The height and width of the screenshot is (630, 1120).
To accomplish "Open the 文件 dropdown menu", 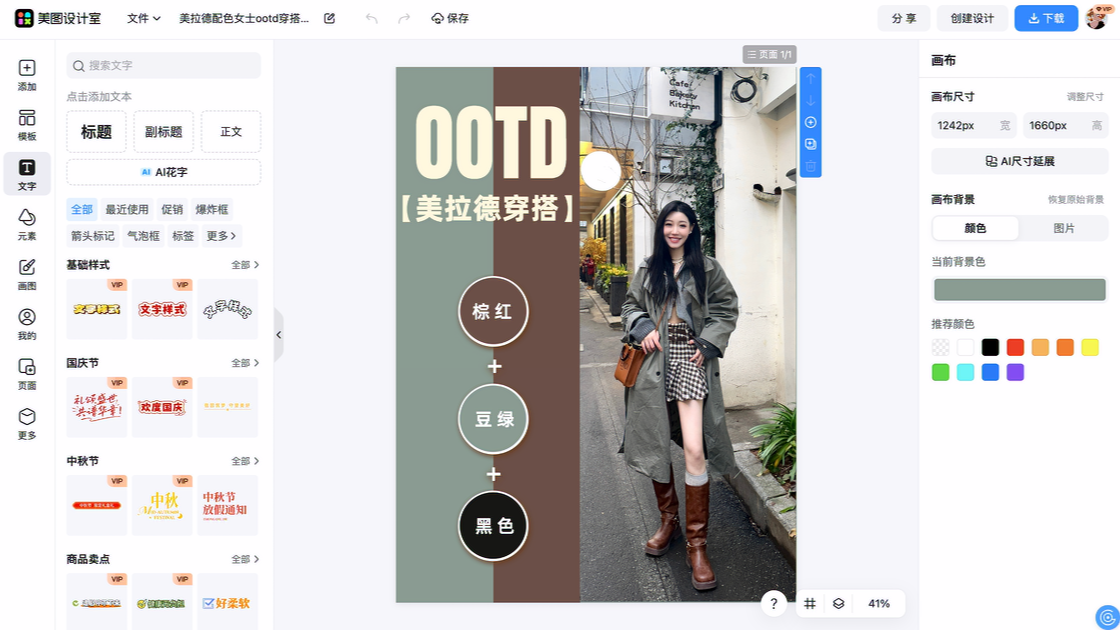I will [x=144, y=18].
